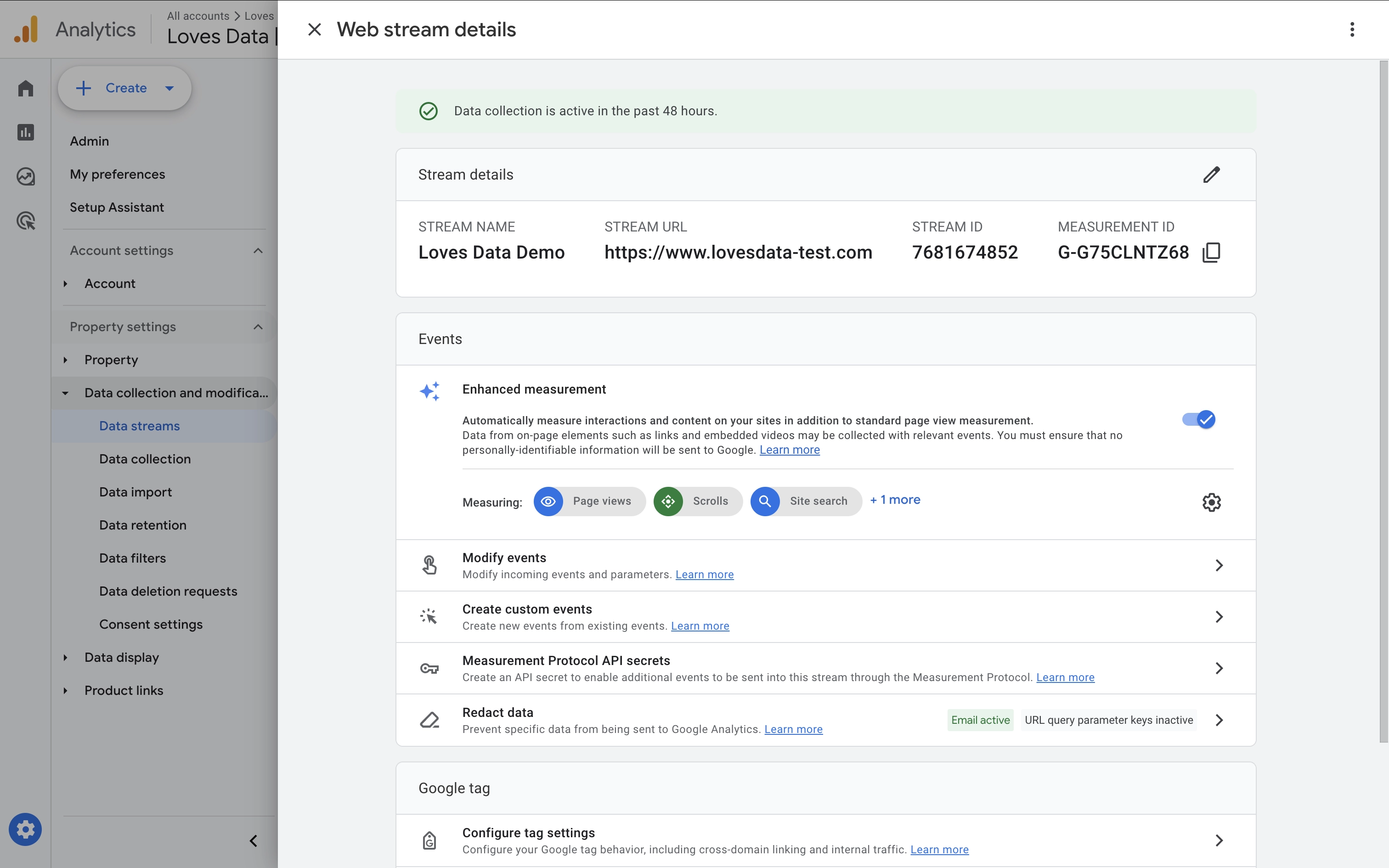Click the Enhanced measurement sparkle icon
This screenshot has width=1389, height=868.
click(429, 391)
